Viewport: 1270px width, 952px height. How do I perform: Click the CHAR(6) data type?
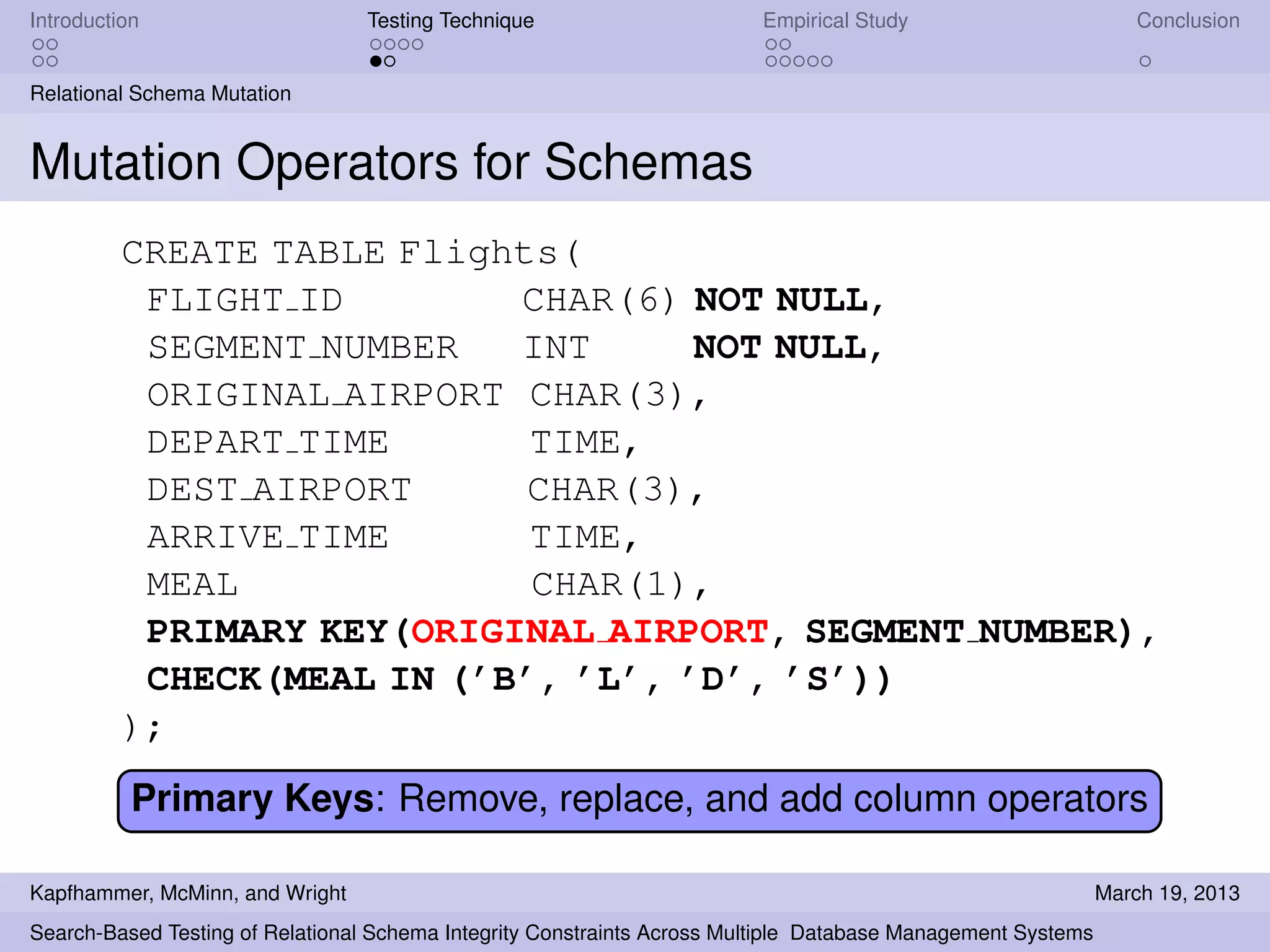[x=598, y=301]
